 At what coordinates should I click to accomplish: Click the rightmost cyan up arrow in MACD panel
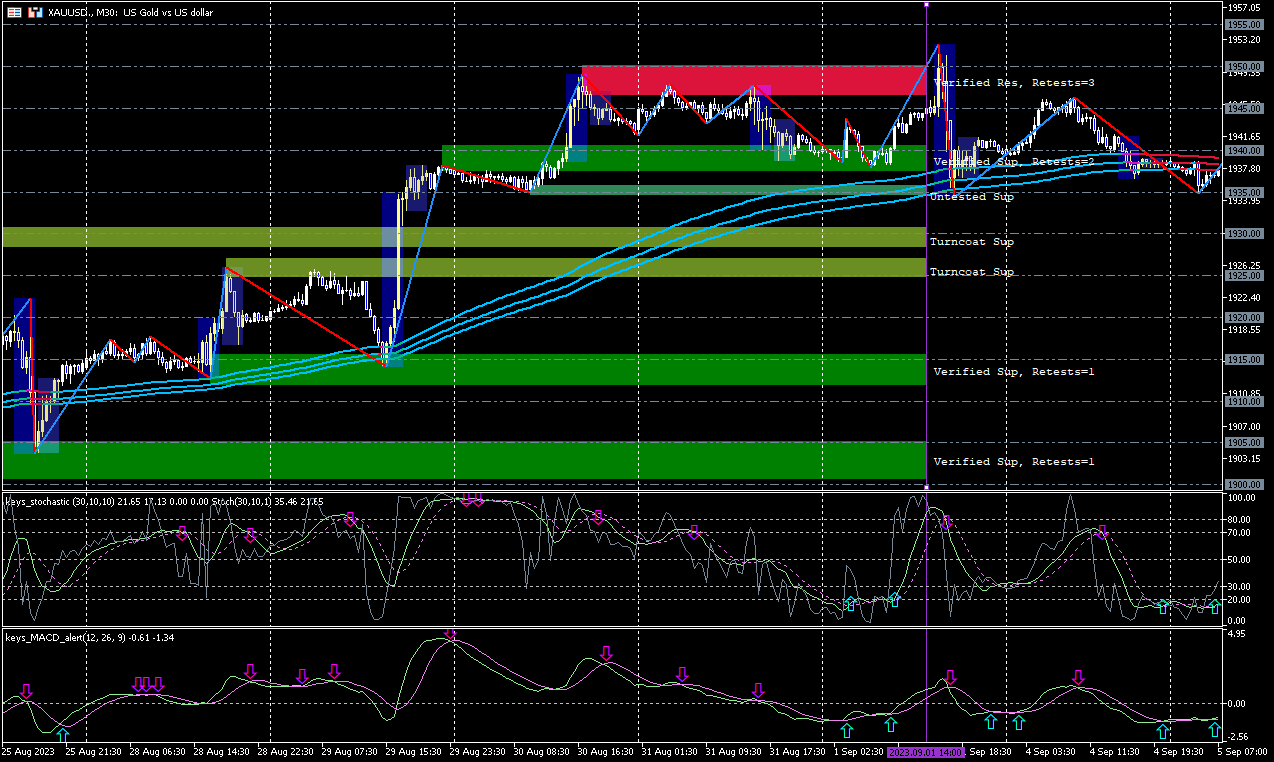1214,729
